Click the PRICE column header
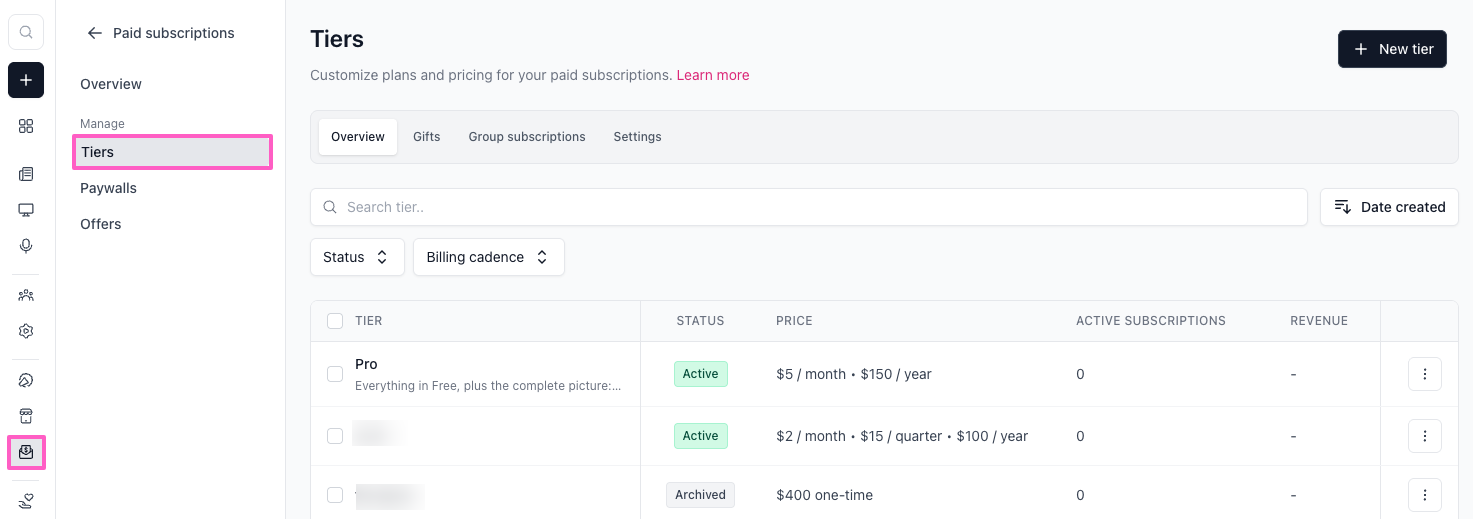Image resolution: width=1473 pixels, height=519 pixels. [x=794, y=321]
